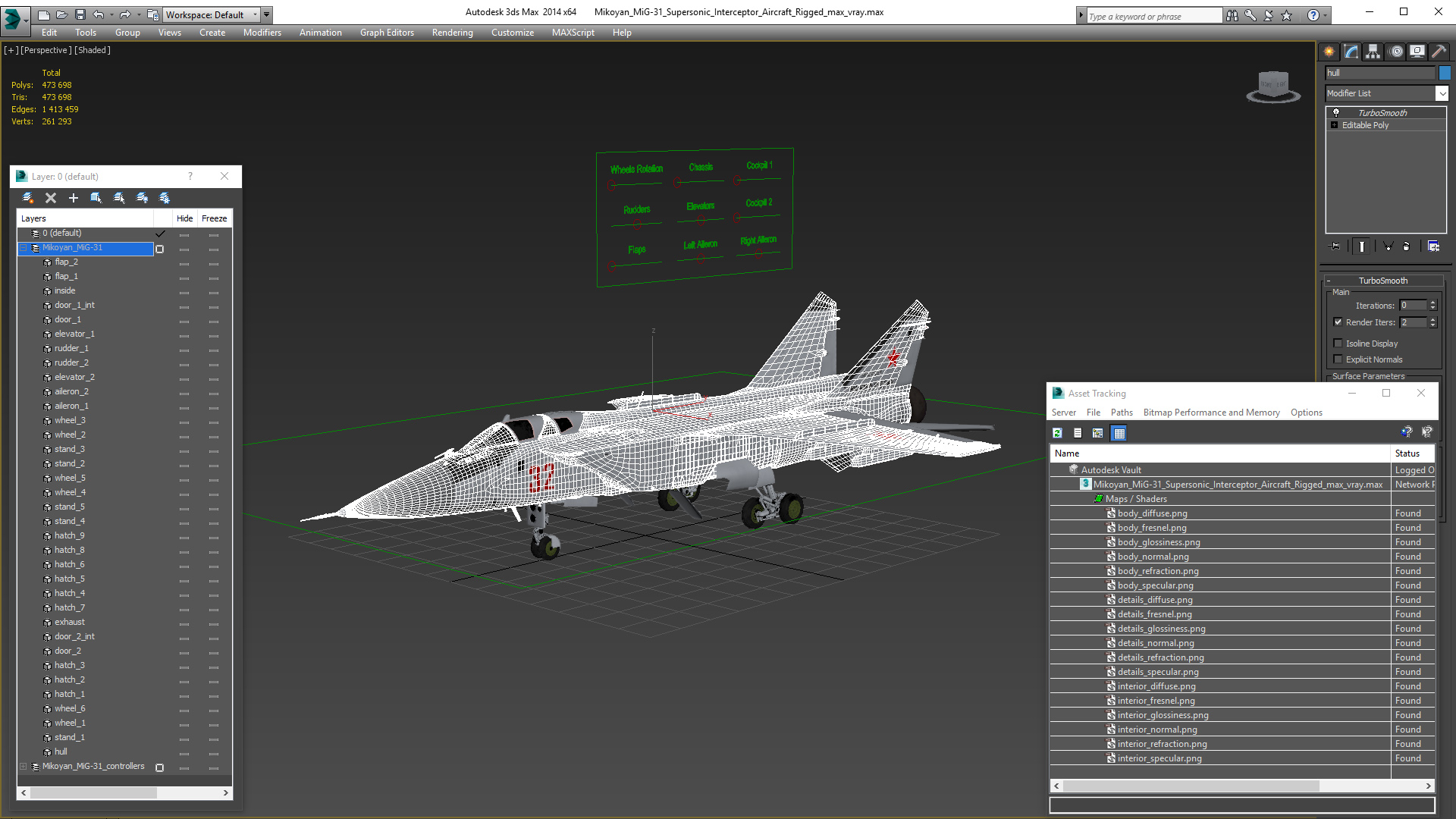This screenshot has height=819, width=1456.
Task: Click Delete layer X icon in Layer dialog
Action: pos(51,198)
